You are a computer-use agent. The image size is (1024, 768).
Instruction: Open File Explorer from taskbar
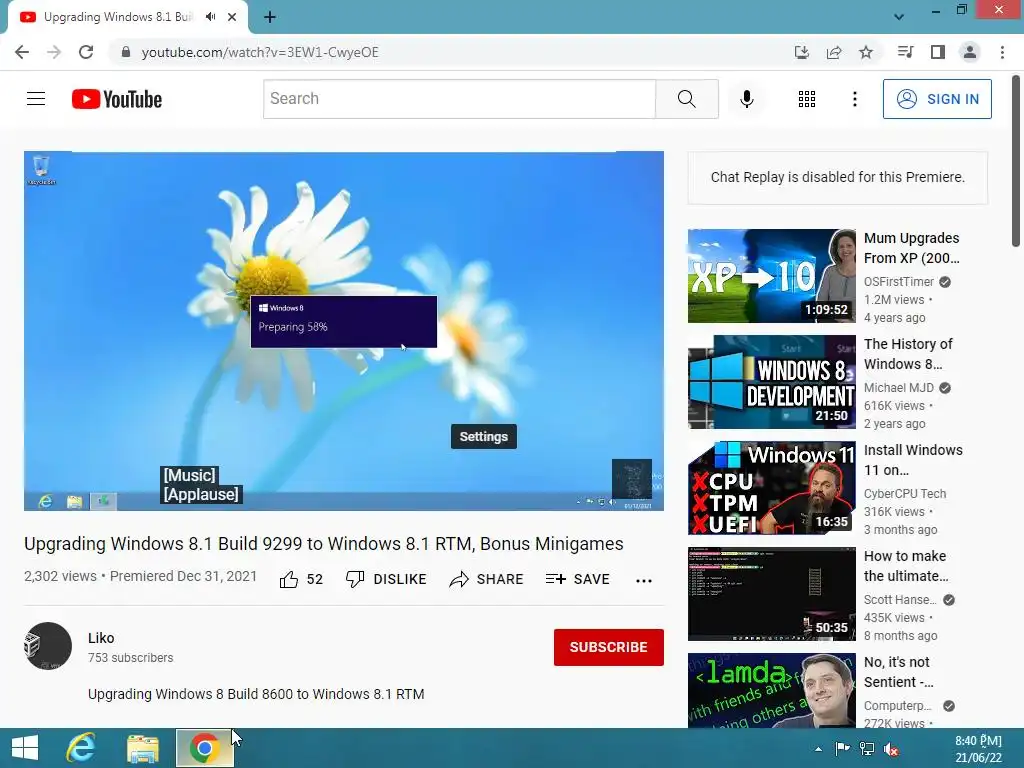point(142,748)
